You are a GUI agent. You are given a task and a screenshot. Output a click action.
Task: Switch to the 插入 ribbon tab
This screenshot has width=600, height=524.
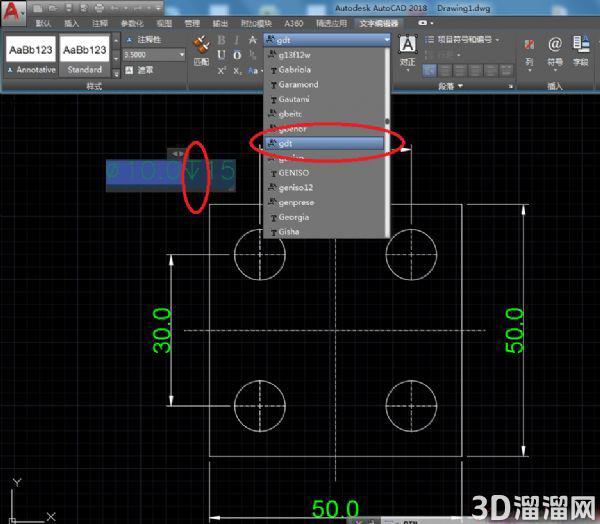(71, 23)
